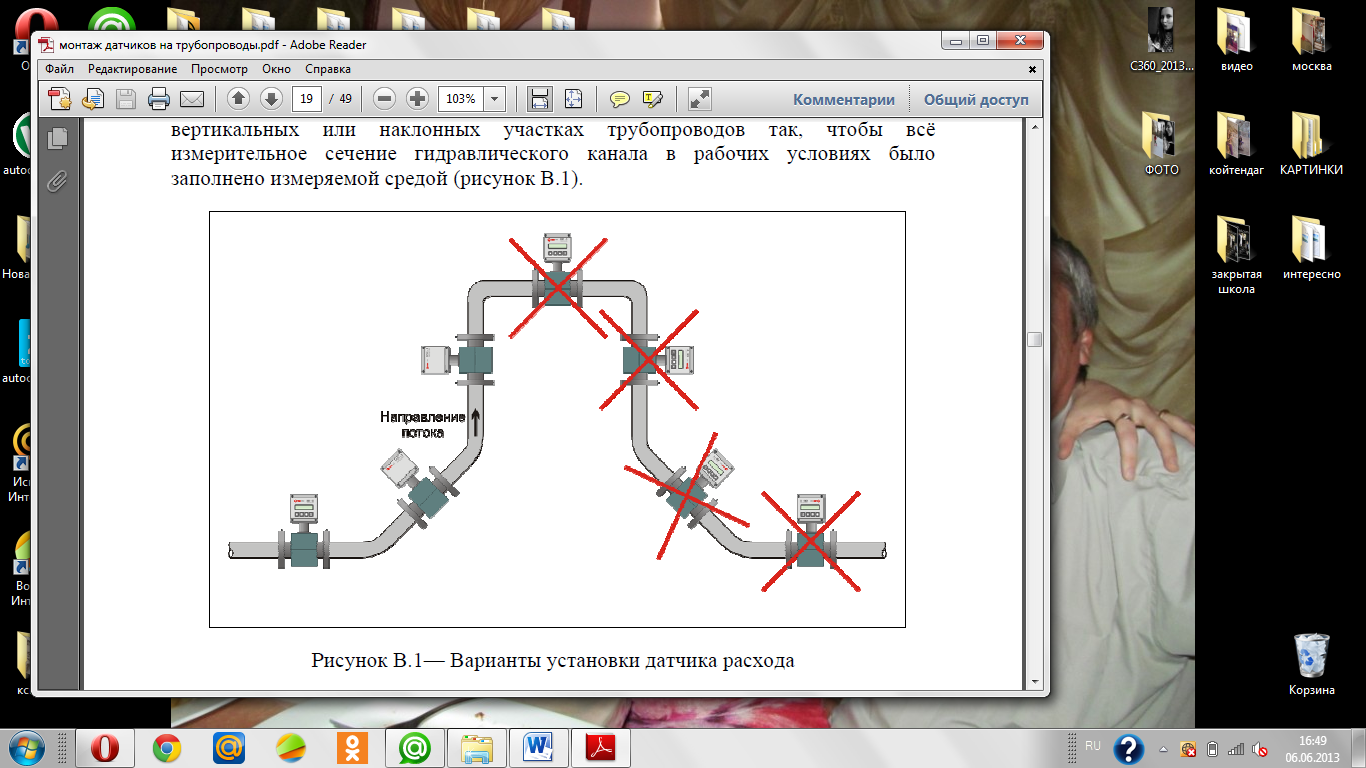Viewport: 1366px width, 768px height.
Task: Switch to read mode expand-arrows icon
Action: (x=700, y=99)
